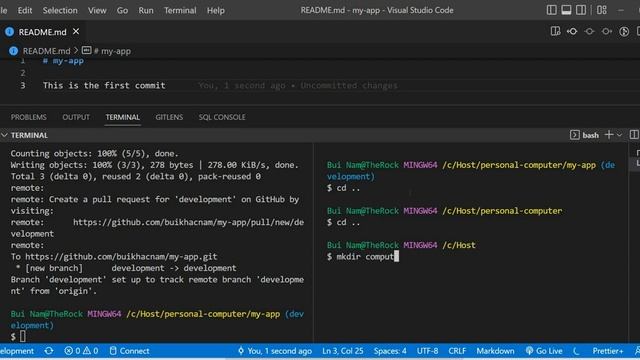Toggle GitLens file blame circle icon
640x360 pixels.
tap(624, 31)
